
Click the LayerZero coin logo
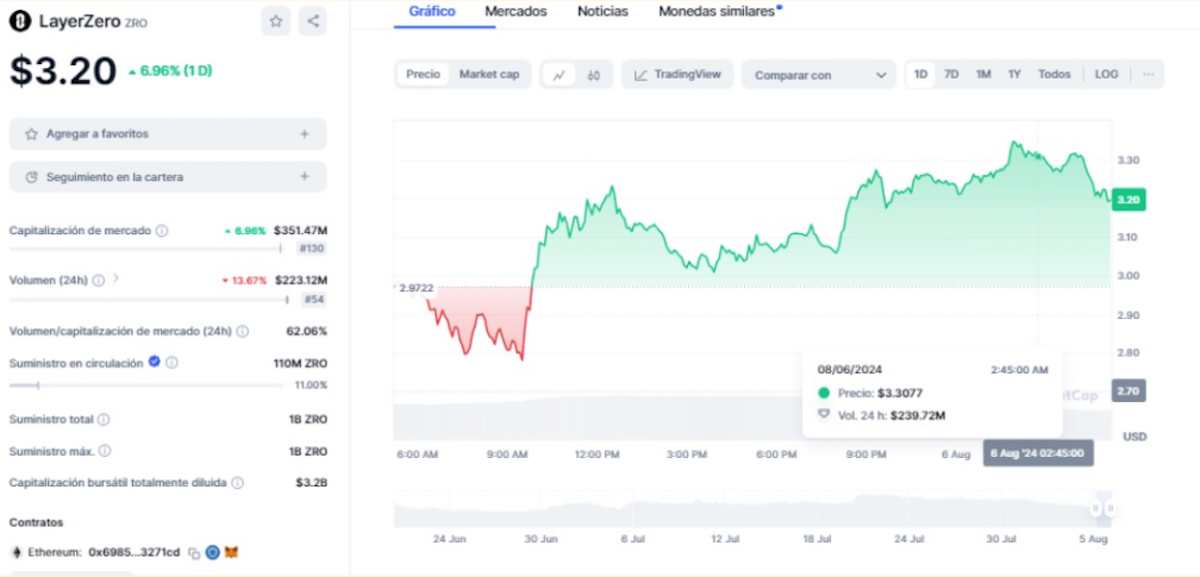pos(20,21)
